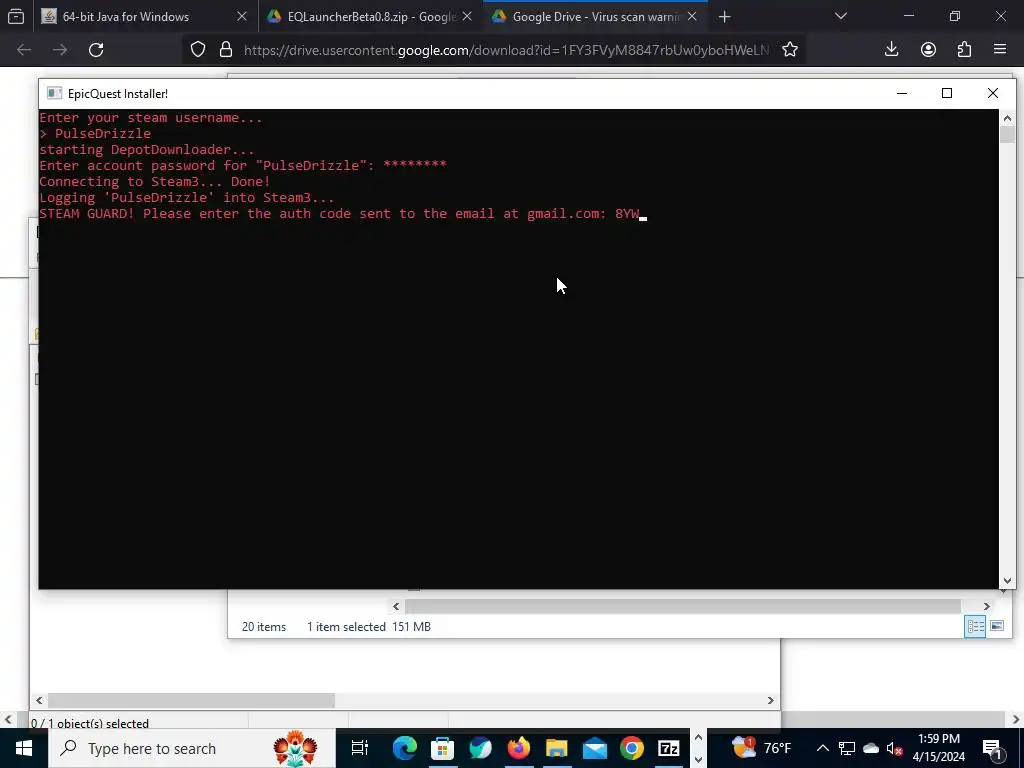Open the Windows Start menu
This screenshot has height=768, width=1024.
[24, 748]
